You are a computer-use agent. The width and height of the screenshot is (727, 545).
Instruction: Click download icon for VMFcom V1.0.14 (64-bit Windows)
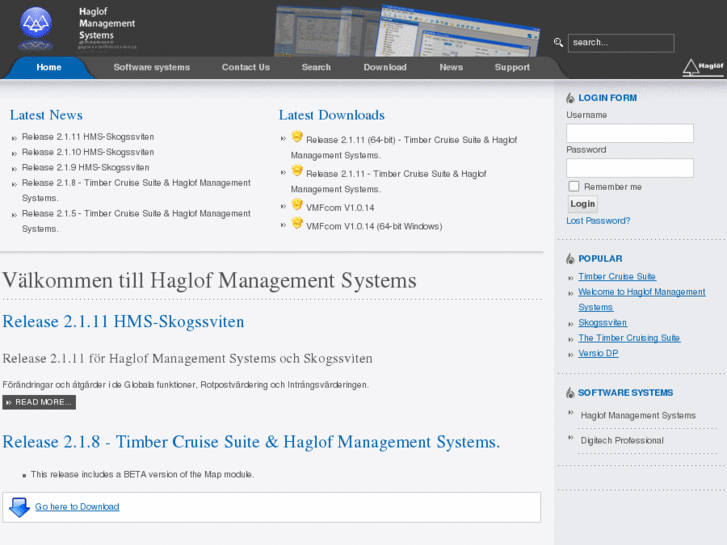pos(297,223)
